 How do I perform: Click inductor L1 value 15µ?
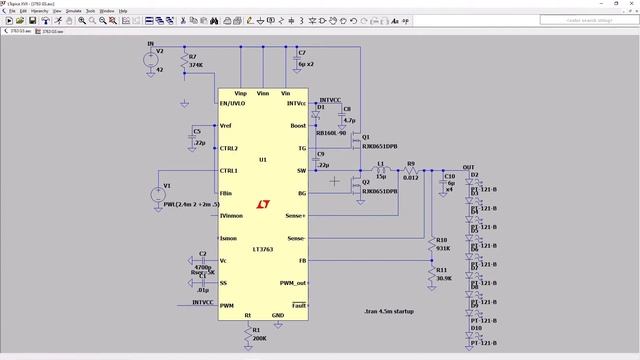(381, 177)
